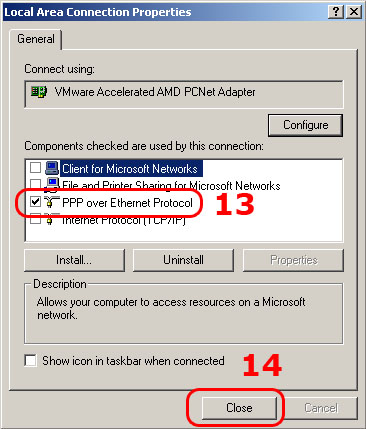Click the question mark help icon in the title bar
The width and height of the screenshot is (366, 429).
click(336, 12)
